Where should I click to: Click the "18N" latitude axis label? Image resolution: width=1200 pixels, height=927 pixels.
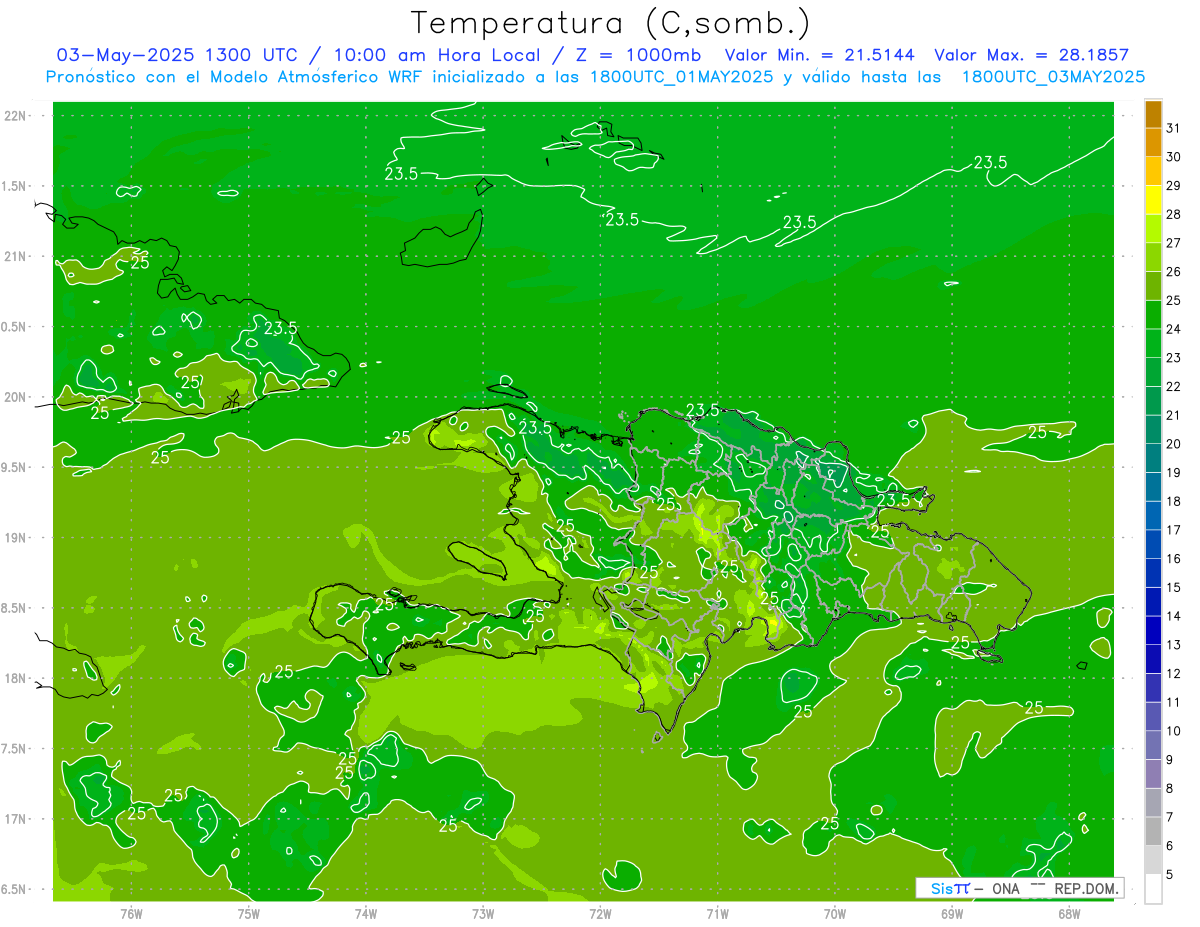pyautogui.click(x=17, y=678)
